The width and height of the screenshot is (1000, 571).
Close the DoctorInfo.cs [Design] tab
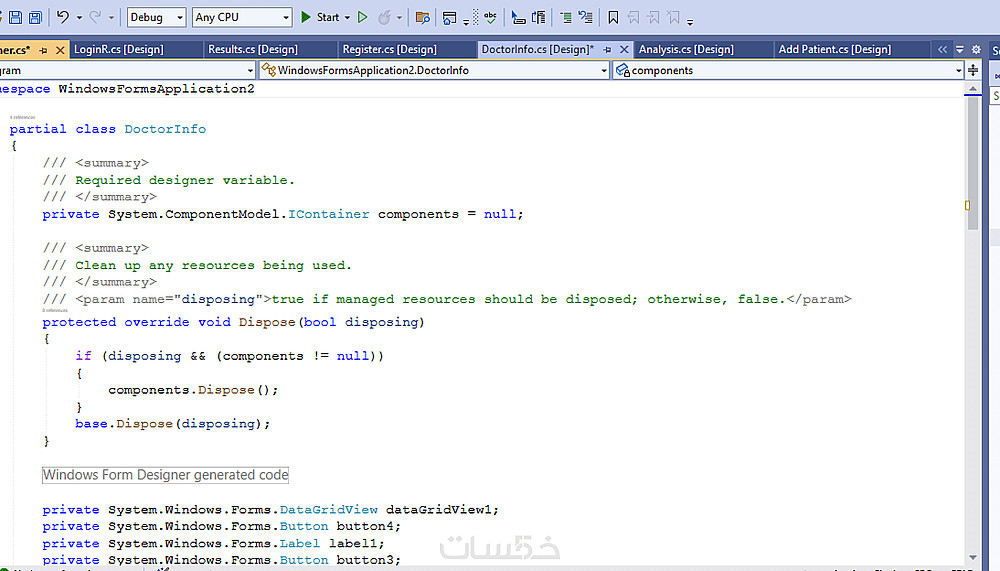tap(624, 49)
